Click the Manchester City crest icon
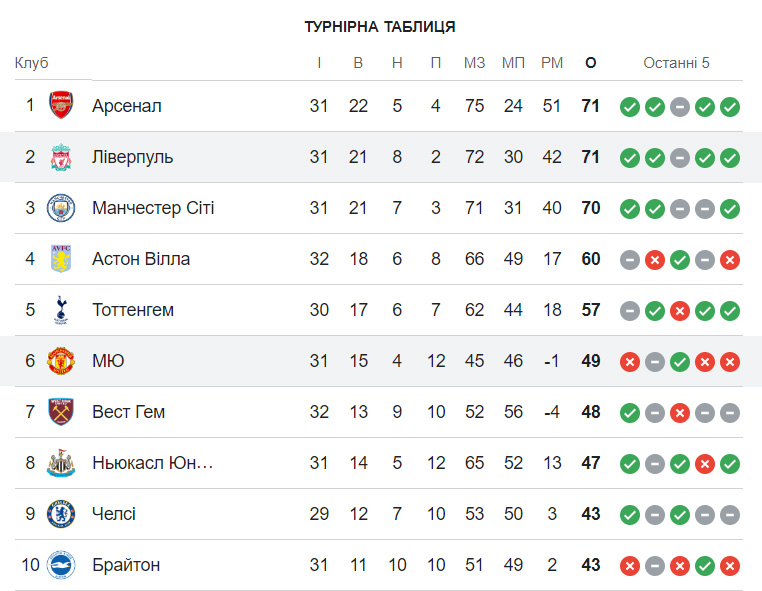The image size is (762, 591). click(61, 208)
